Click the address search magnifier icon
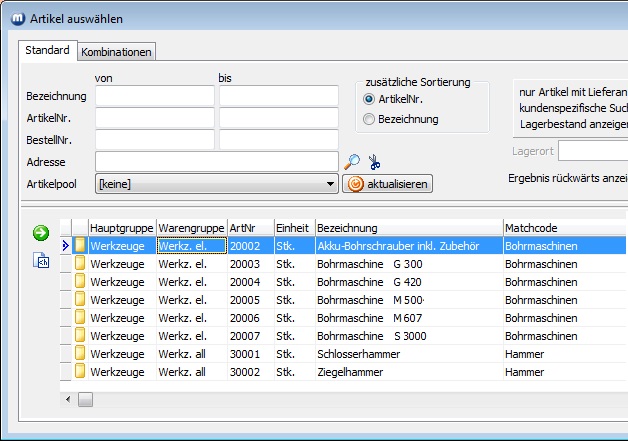The width and height of the screenshot is (628, 441). [x=351, y=162]
